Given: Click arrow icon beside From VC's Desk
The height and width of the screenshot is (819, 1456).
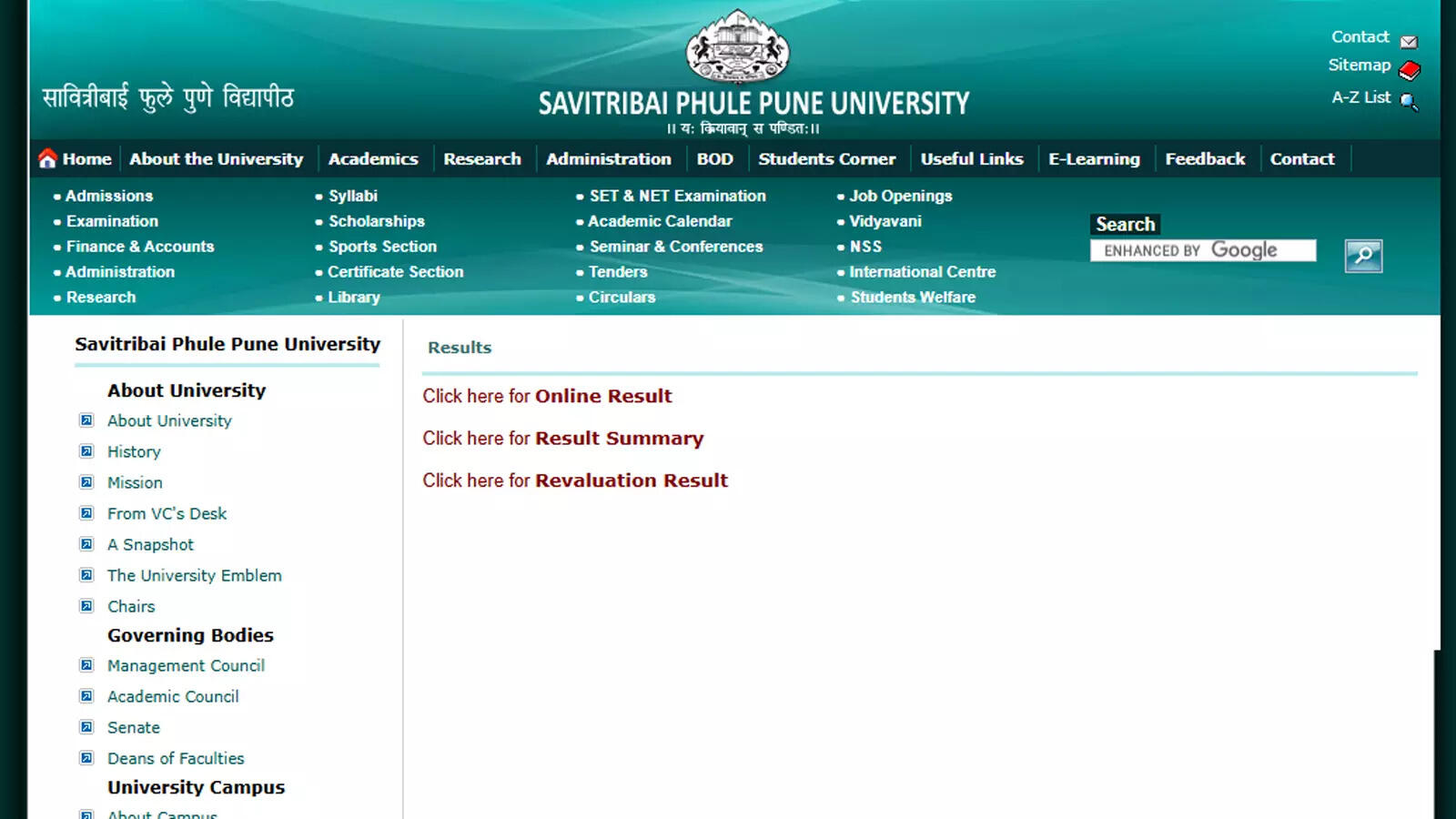Looking at the screenshot, I should (x=86, y=513).
